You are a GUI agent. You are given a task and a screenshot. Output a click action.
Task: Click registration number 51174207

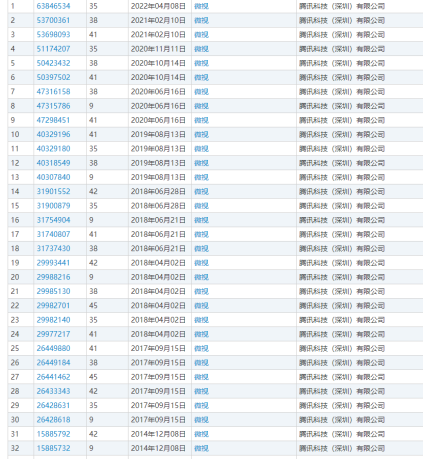(x=53, y=49)
